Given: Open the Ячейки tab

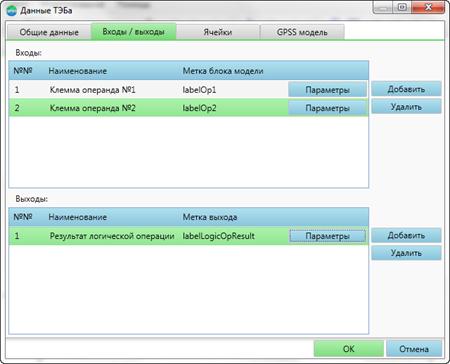Looking at the screenshot, I should tap(218, 32).
